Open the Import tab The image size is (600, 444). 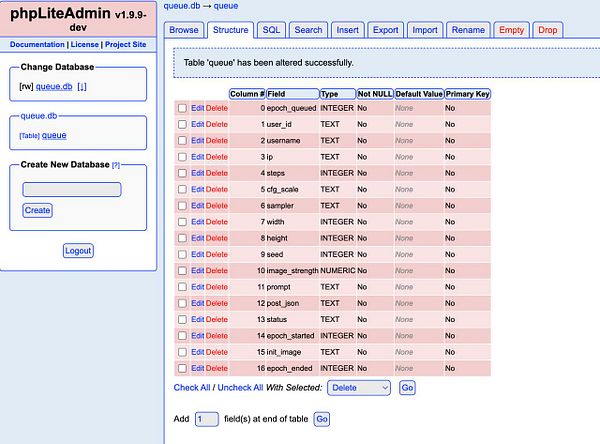pos(425,30)
